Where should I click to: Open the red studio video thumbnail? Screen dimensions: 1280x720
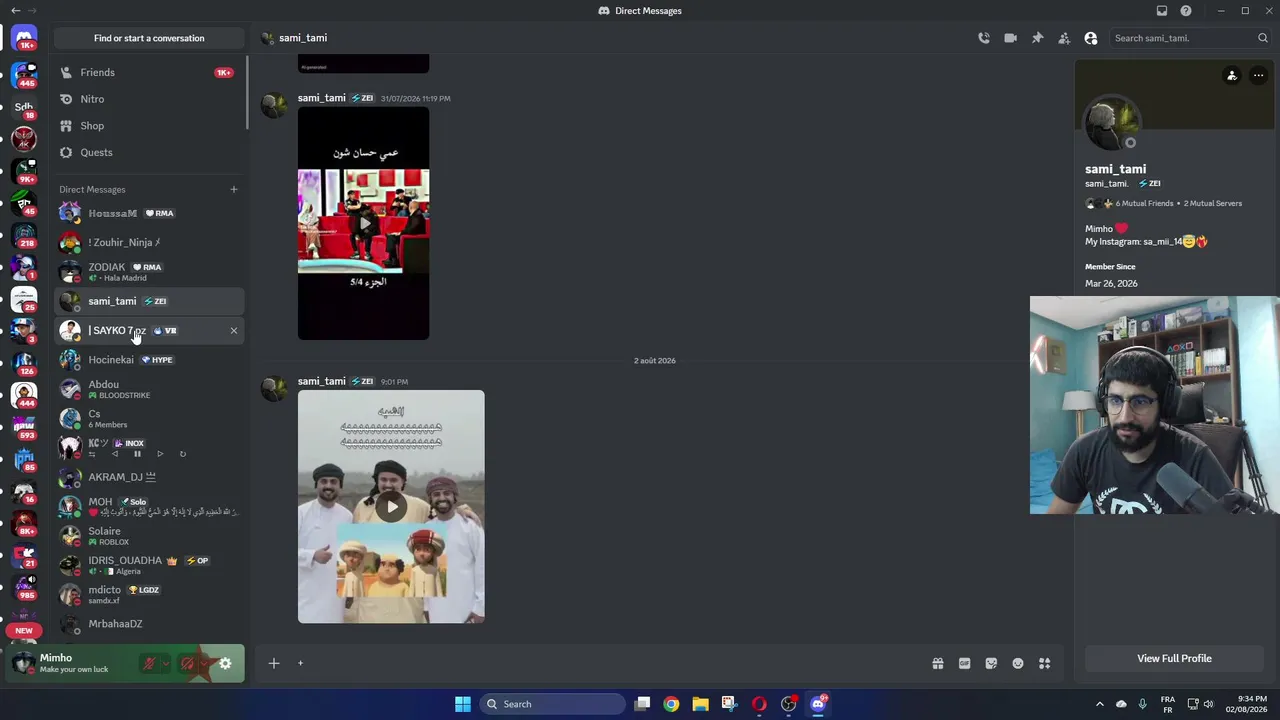pyautogui.click(x=363, y=223)
